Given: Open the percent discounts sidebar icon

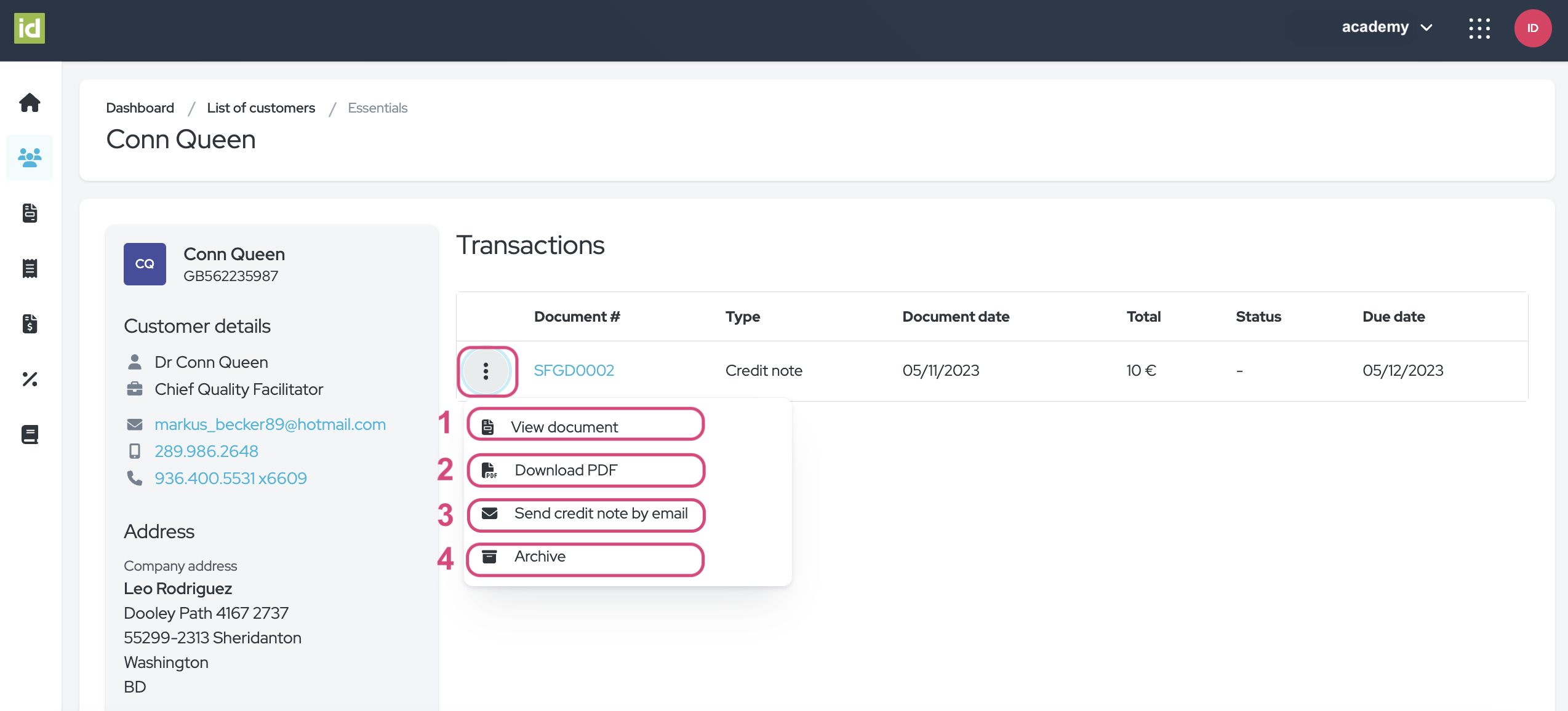Looking at the screenshot, I should click(x=30, y=379).
